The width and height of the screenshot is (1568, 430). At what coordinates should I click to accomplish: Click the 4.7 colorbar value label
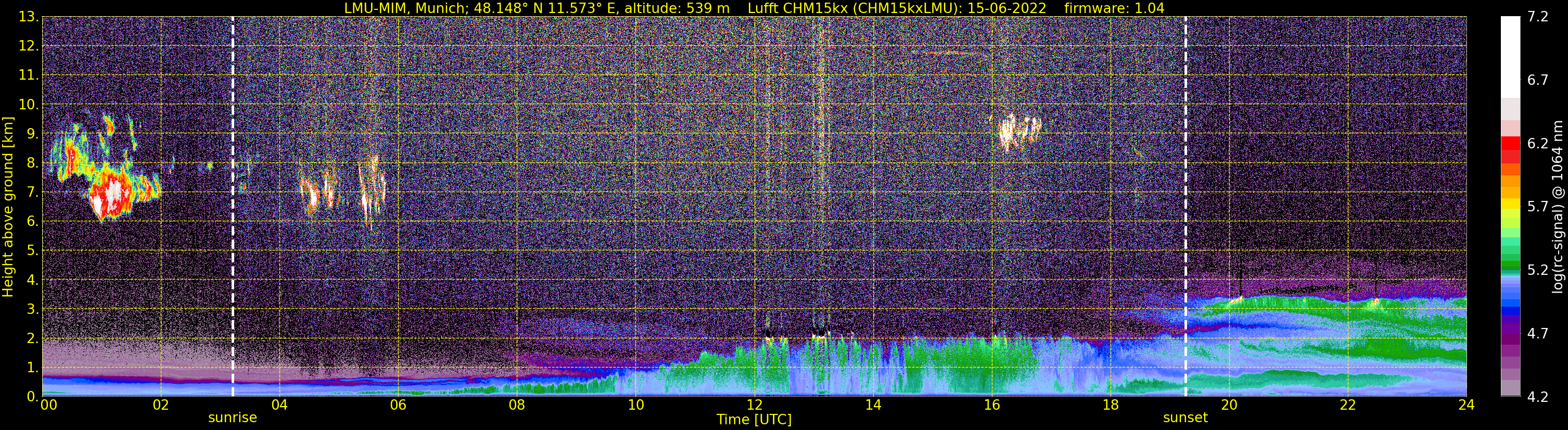pos(1538,334)
